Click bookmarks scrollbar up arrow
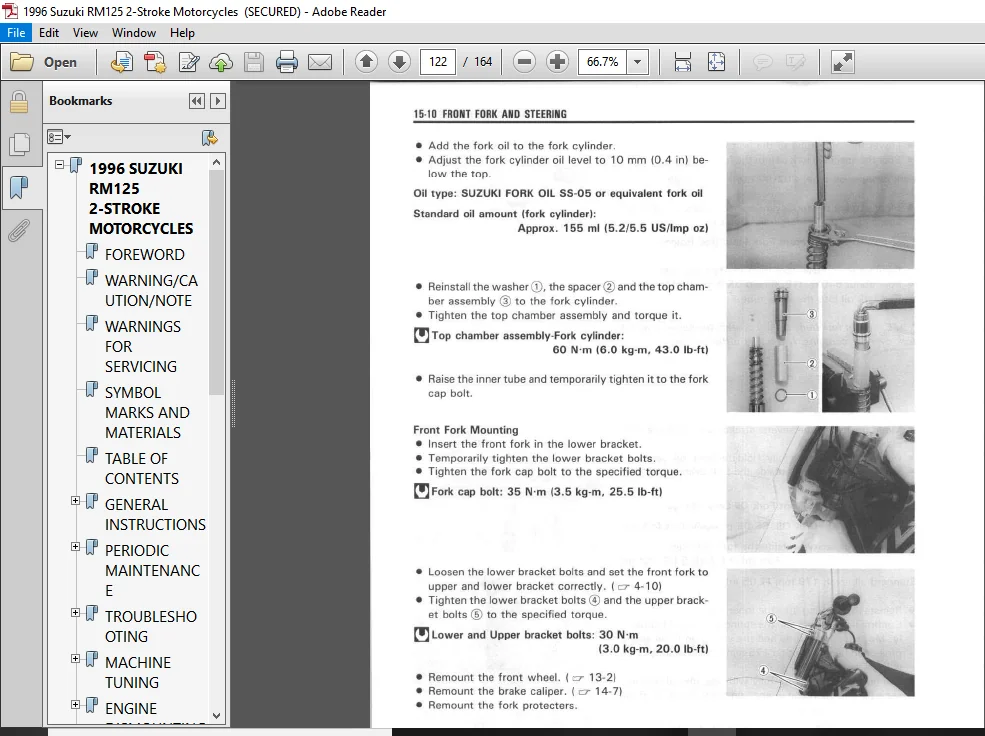This screenshot has width=985, height=736. pyautogui.click(x=216, y=162)
